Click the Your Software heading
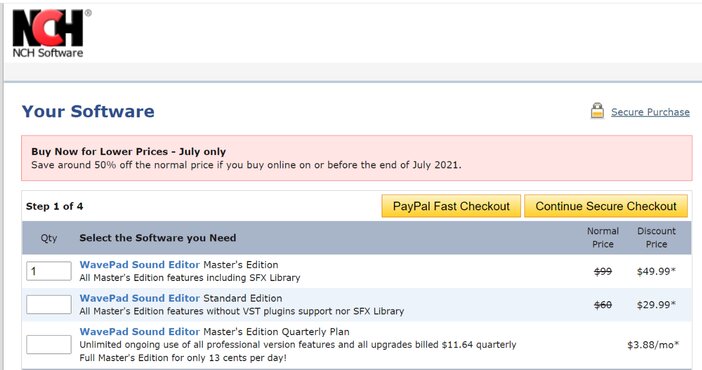The width and height of the screenshot is (702, 370). tap(88, 111)
